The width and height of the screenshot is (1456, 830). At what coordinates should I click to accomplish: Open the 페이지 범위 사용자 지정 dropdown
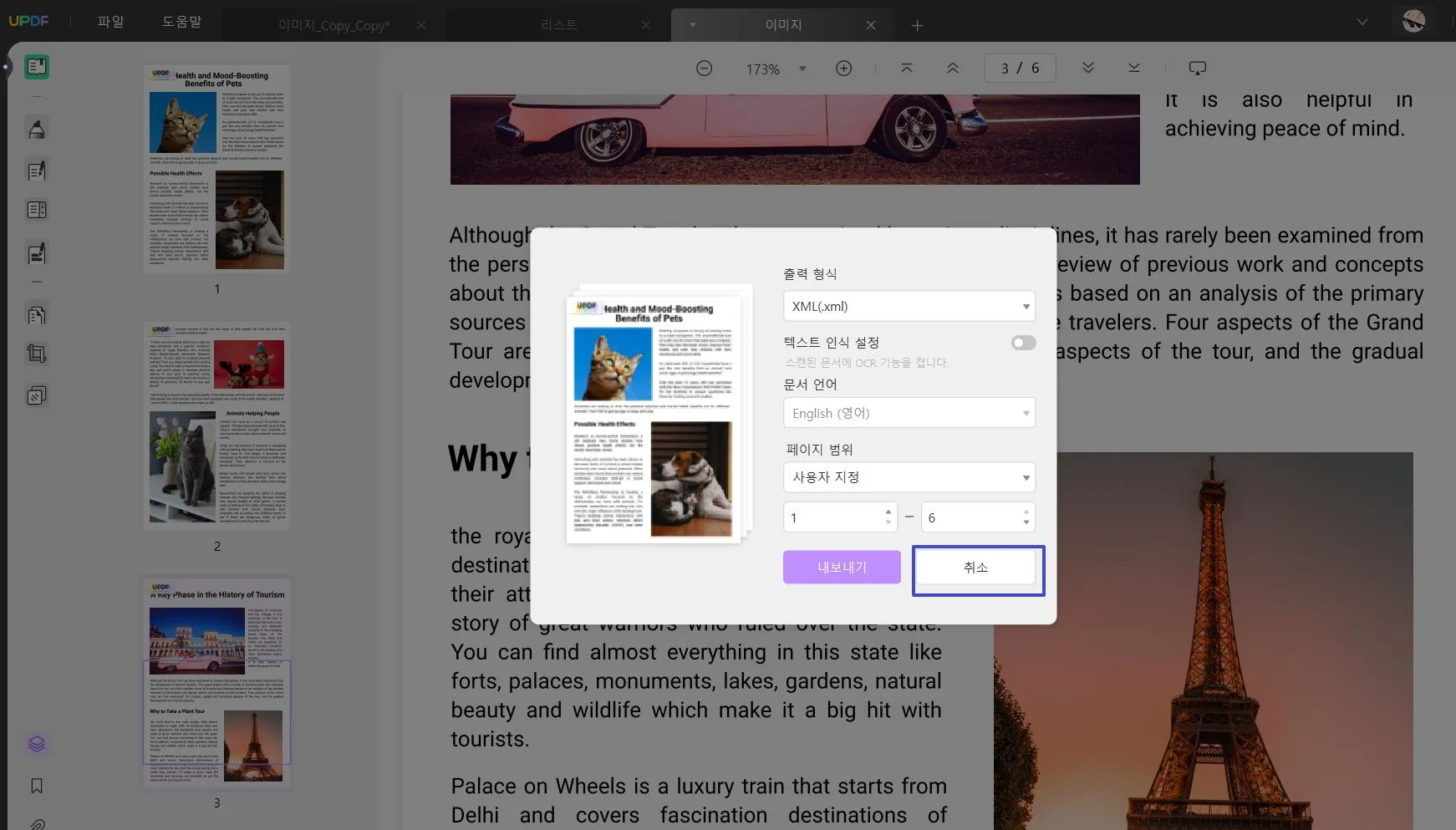point(909,477)
